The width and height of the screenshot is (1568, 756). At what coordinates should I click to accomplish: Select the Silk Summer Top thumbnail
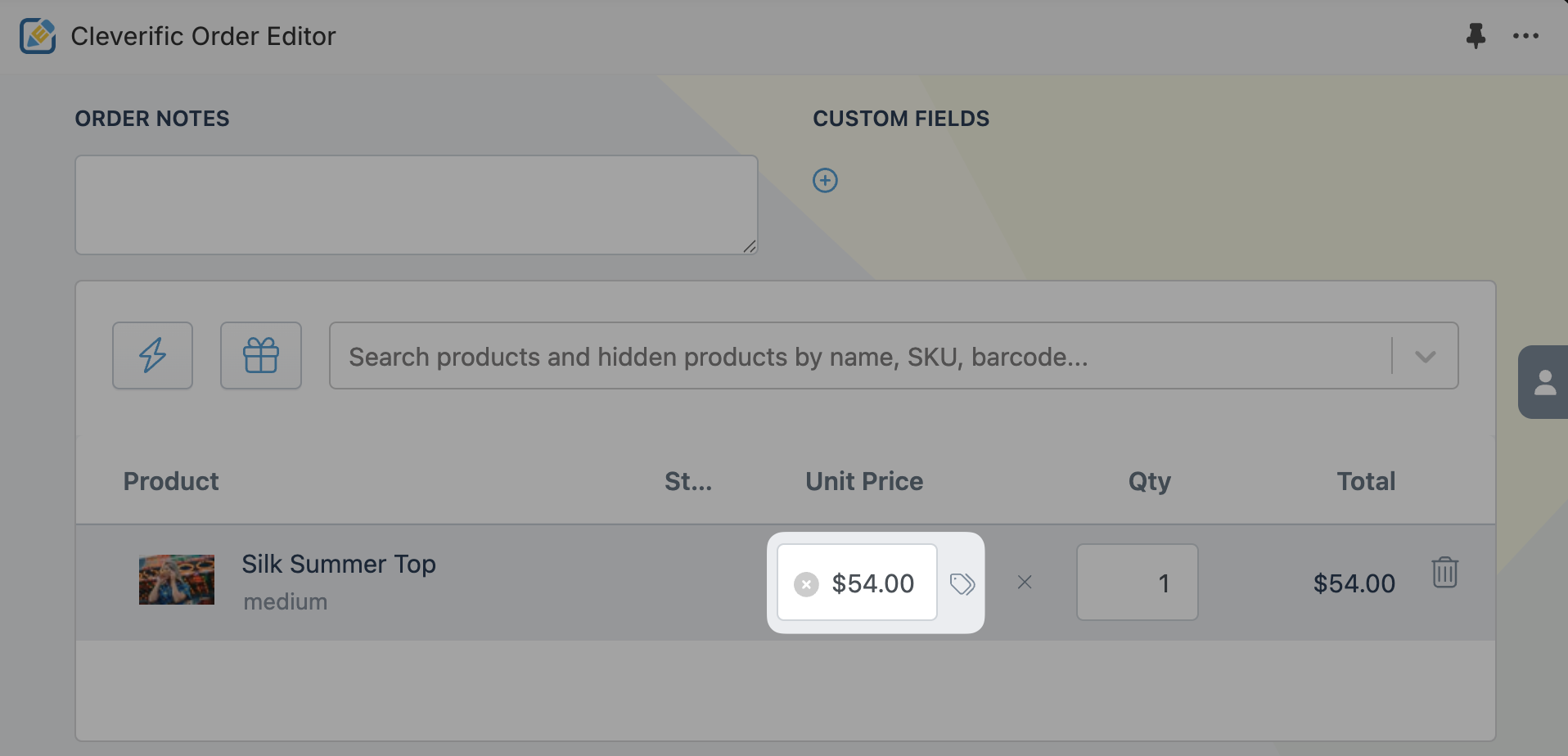[x=177, y=579]
